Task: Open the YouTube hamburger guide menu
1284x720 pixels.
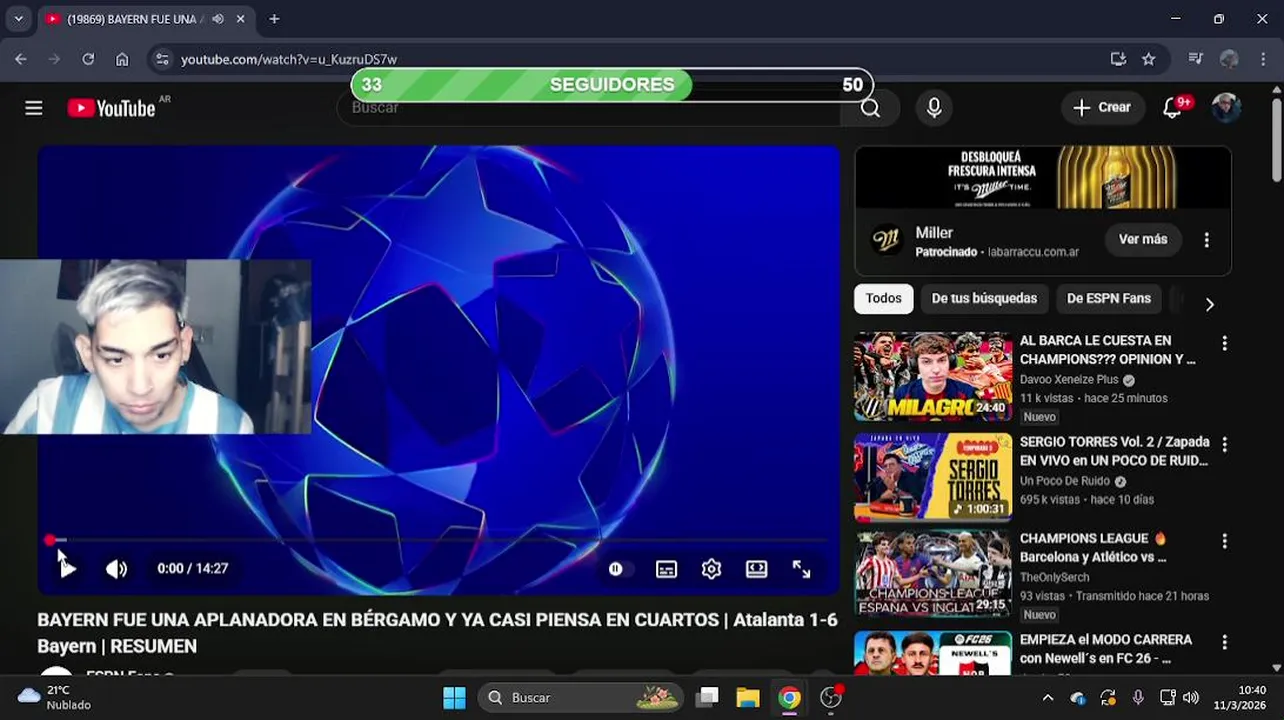Action: [x=34, y=108]
